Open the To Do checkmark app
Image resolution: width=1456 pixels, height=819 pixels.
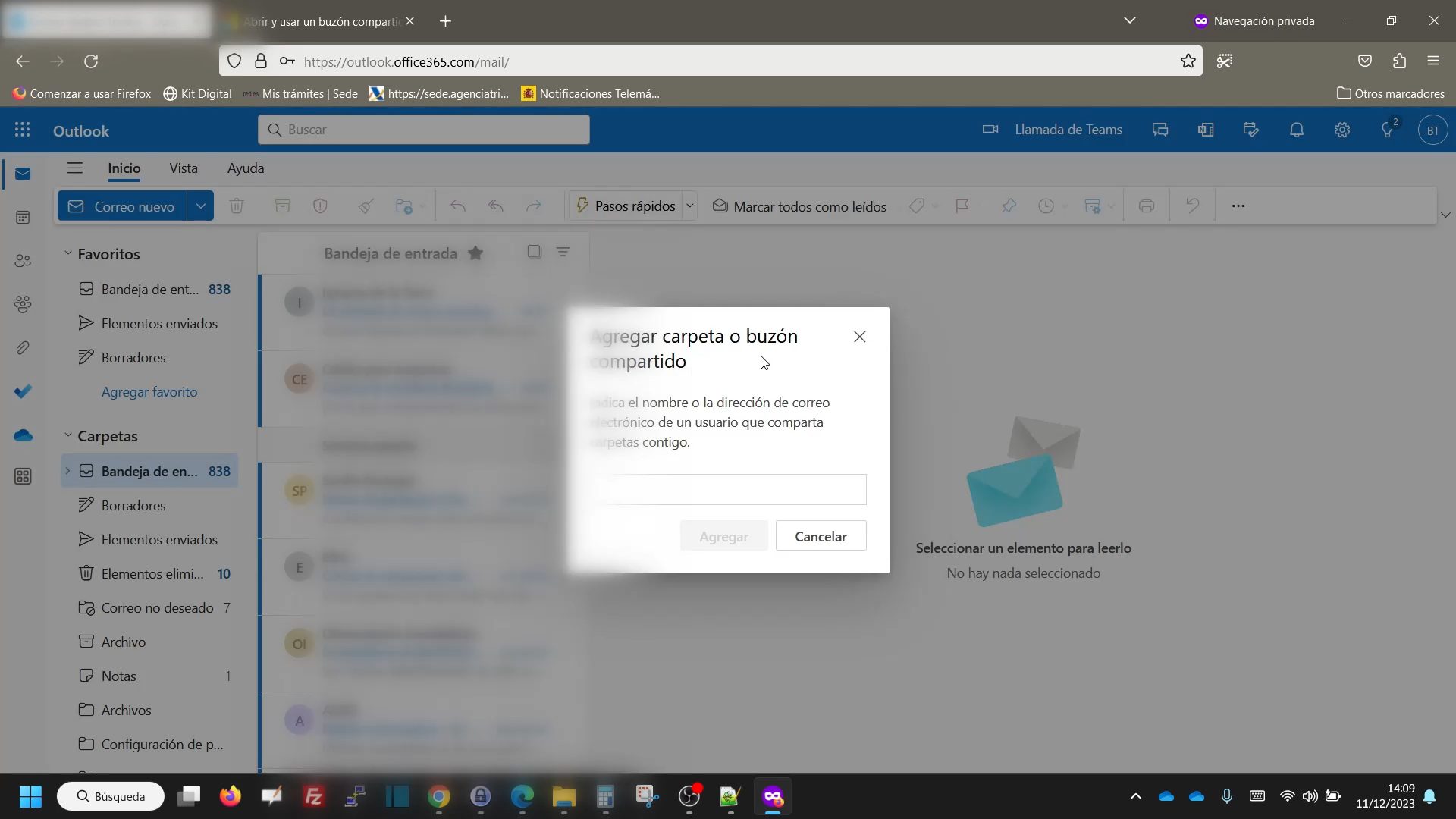23,391
